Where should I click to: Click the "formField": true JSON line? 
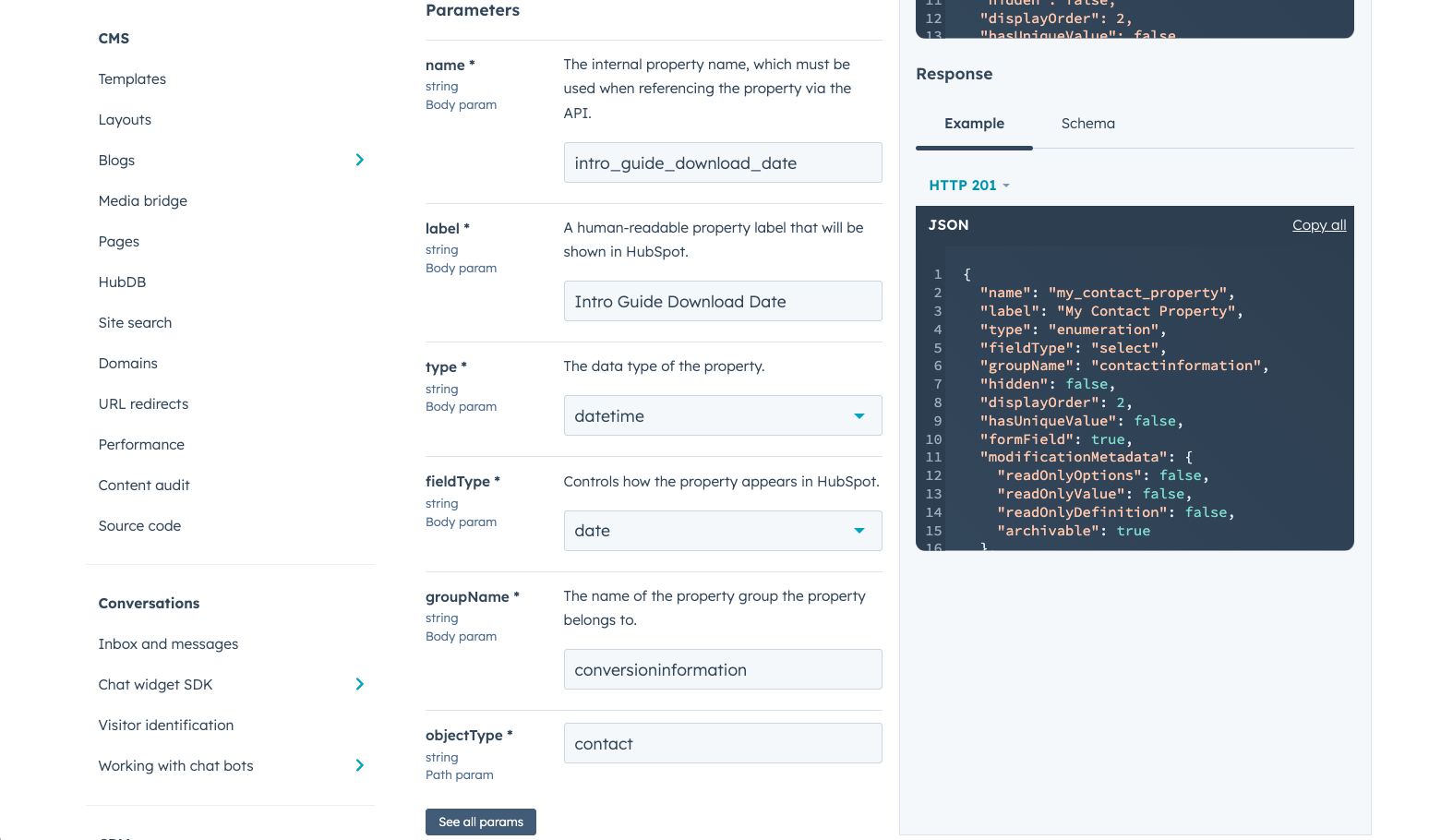coord(1056,439)
